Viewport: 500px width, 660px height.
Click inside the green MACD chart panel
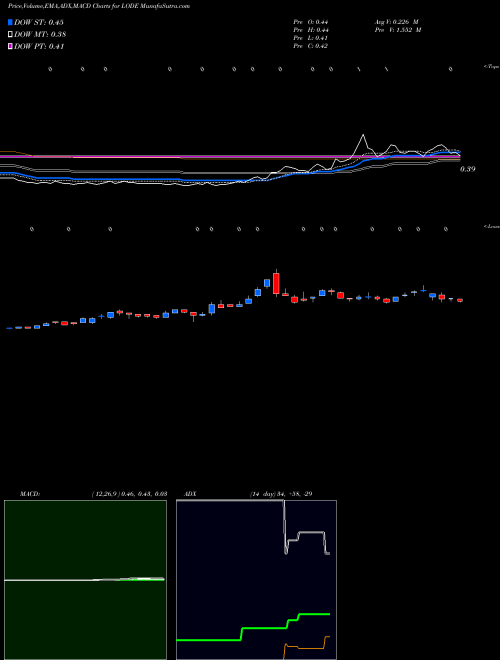85,580
